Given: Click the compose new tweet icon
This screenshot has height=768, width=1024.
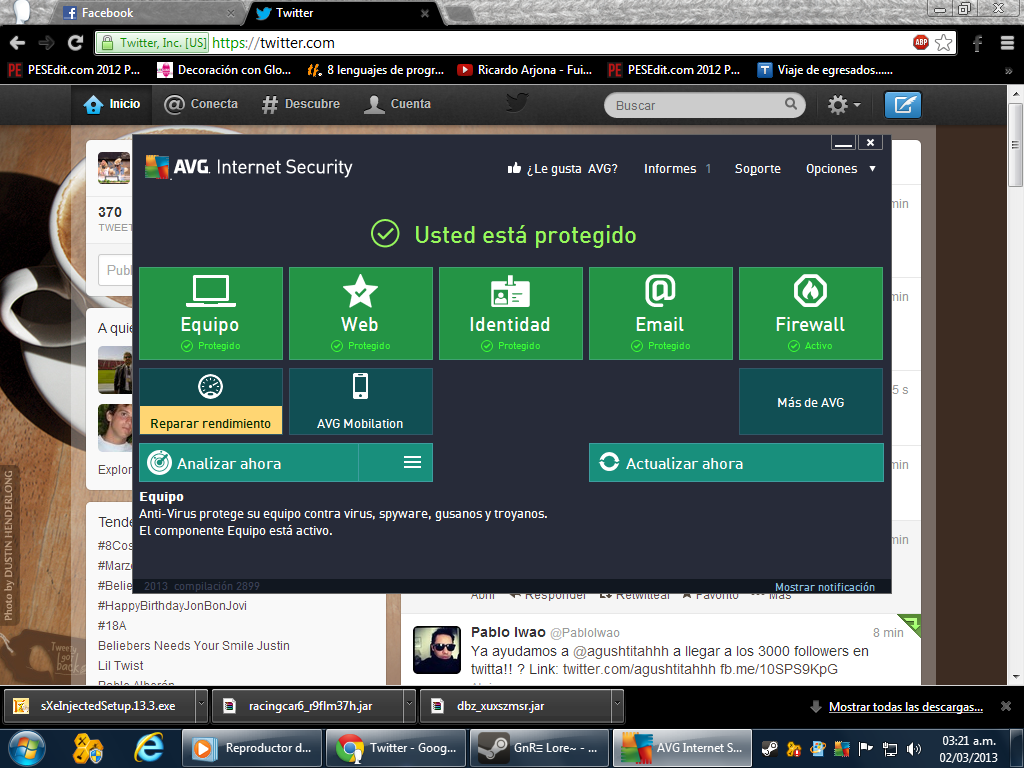Looking at the screenshot, I should 903,104.
